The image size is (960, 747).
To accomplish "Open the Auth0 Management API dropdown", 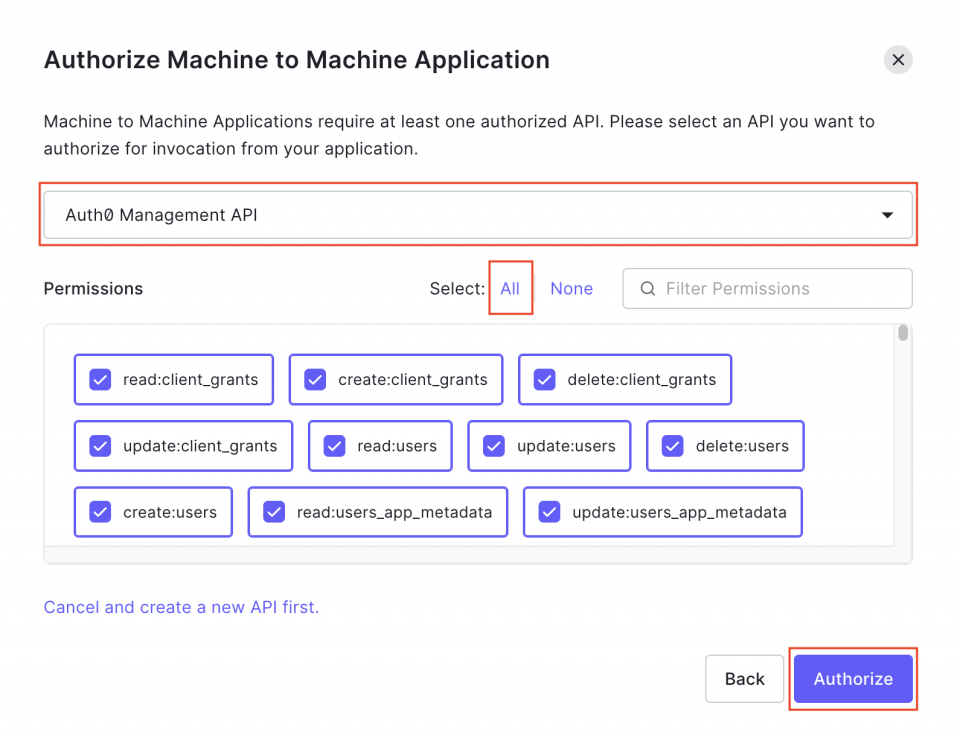I will tap(478, 215).
